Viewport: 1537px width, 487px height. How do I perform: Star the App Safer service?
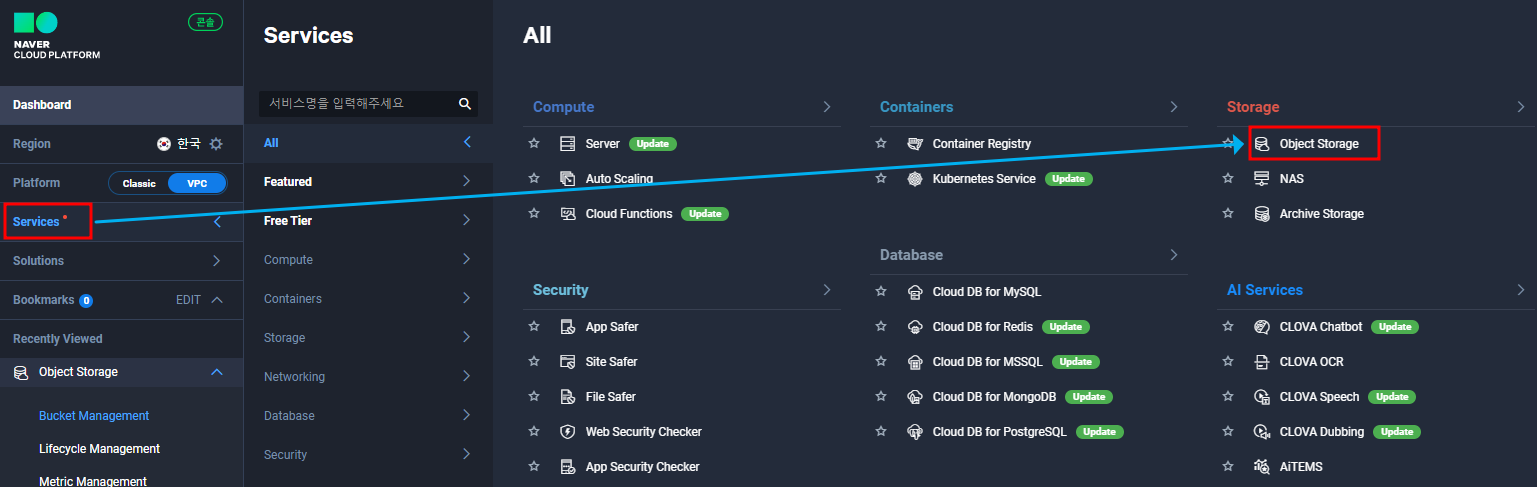click(x=534, y=326)
